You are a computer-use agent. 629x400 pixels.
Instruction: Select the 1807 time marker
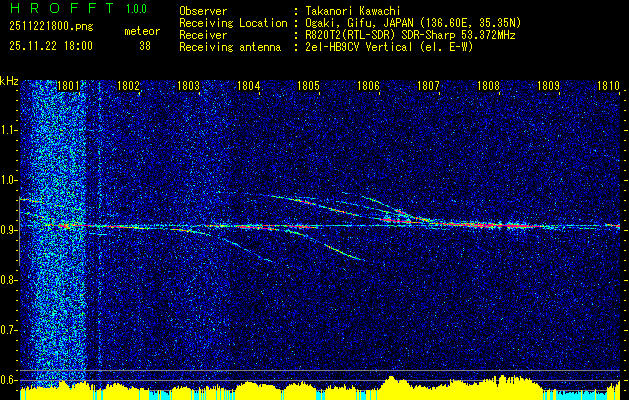coord(428,85)
